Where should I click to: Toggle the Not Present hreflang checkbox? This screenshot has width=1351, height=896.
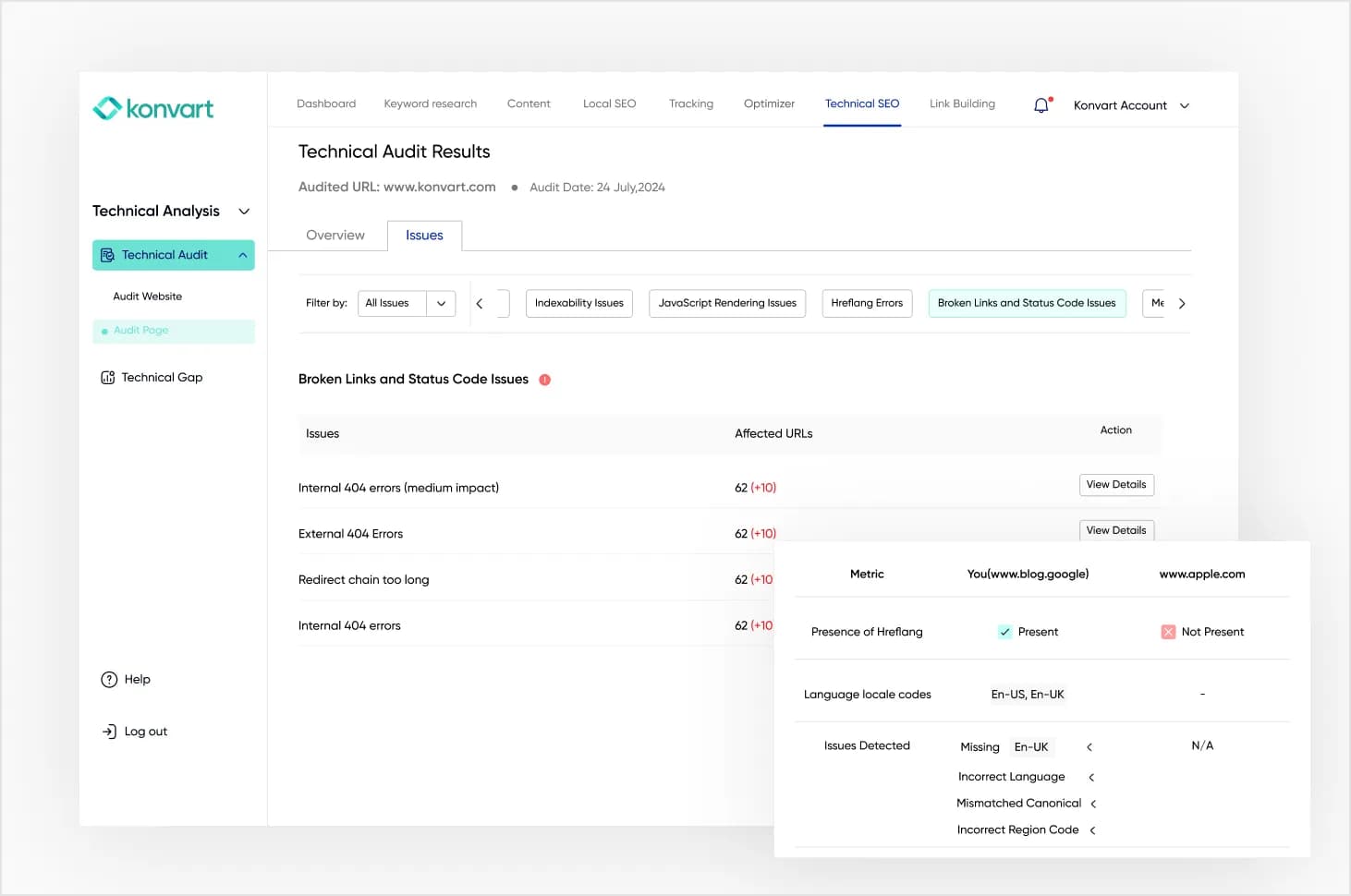pyautogui.click(x=1168, y=632)
